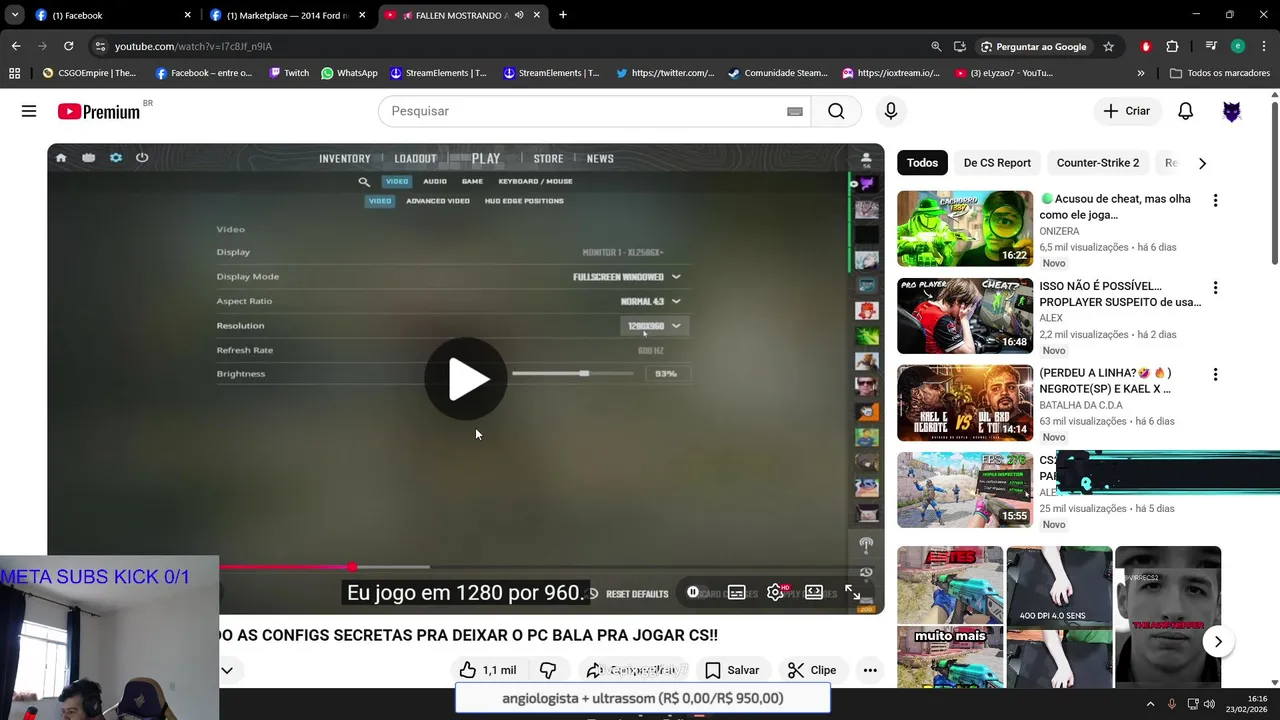The height and width of the screenshot is (720, 1280).
Task: Create a clip with Clipe button
Action: coord(812,670)
